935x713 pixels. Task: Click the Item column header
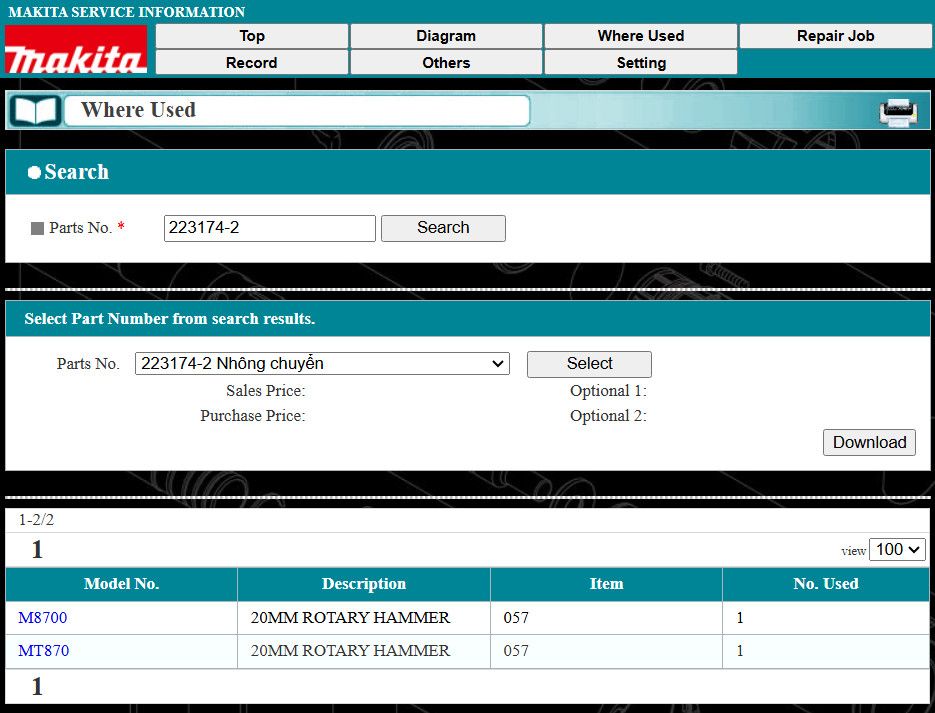click(606, 584)
